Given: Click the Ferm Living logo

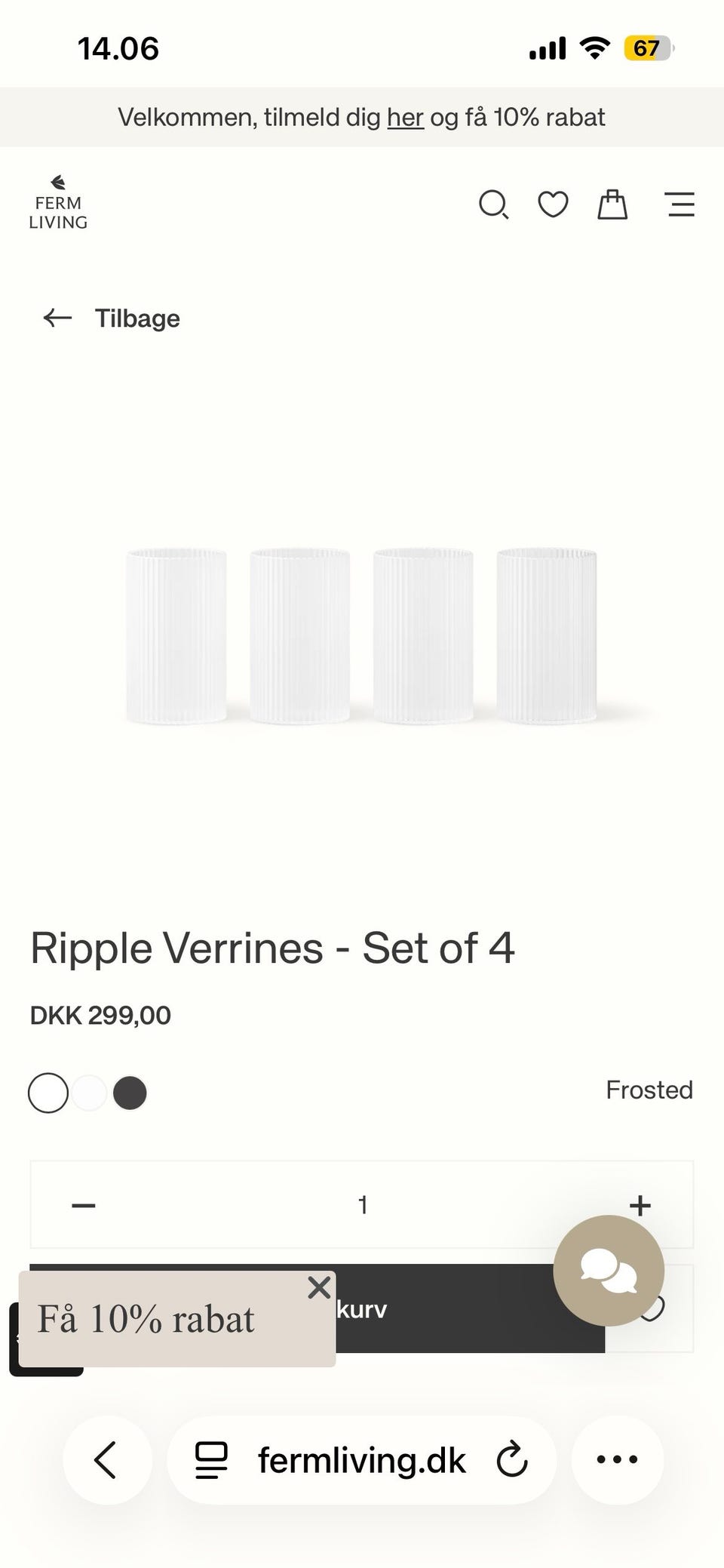Looking at the screenshot, I should click(58, 203).
